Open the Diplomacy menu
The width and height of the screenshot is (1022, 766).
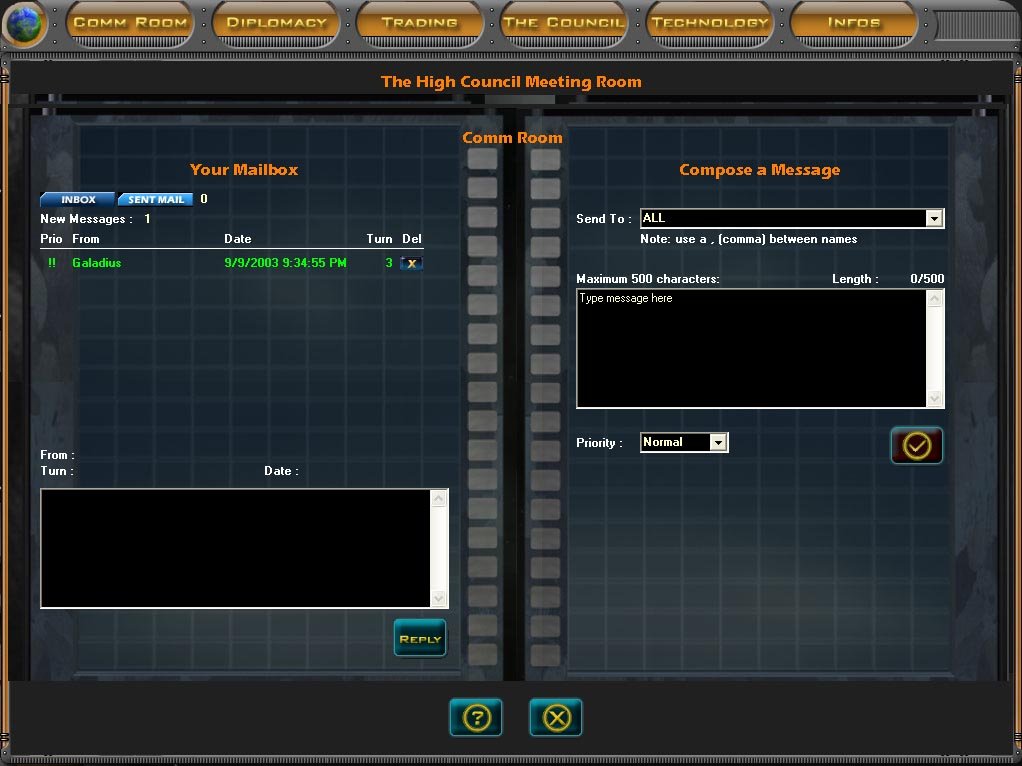276,23
